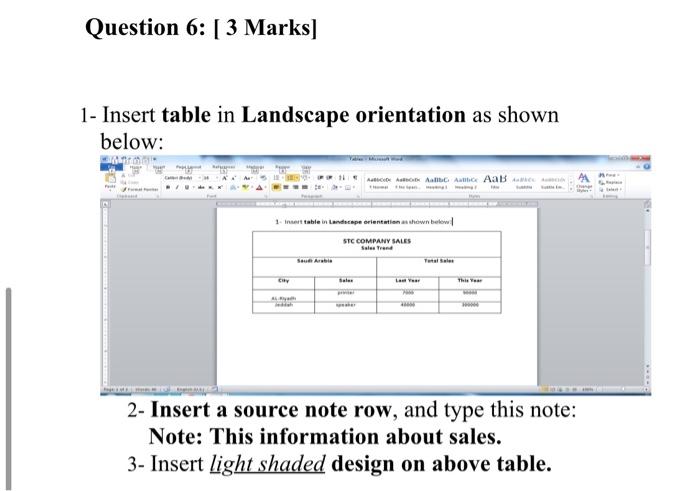
Task: Click the Increase Indent icon
Action: [329, 178]
